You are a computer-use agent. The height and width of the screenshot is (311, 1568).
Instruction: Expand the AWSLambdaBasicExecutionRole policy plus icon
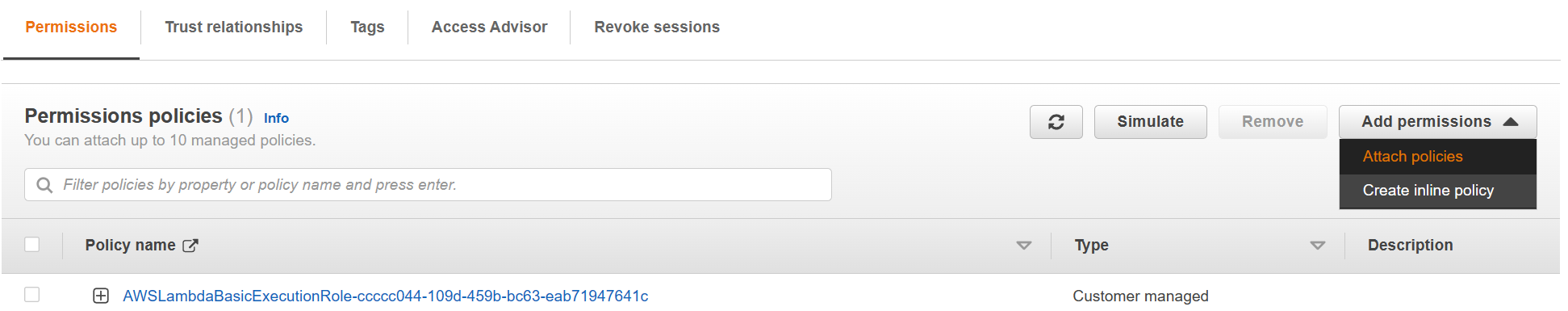pyautogui.click(x=101, y=296)
